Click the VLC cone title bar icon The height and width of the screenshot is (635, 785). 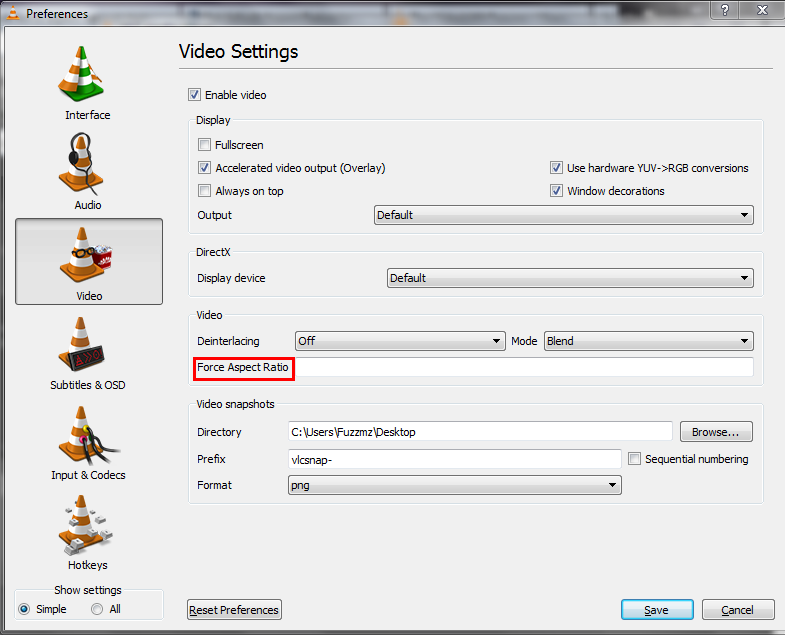[x=13, y=13]
